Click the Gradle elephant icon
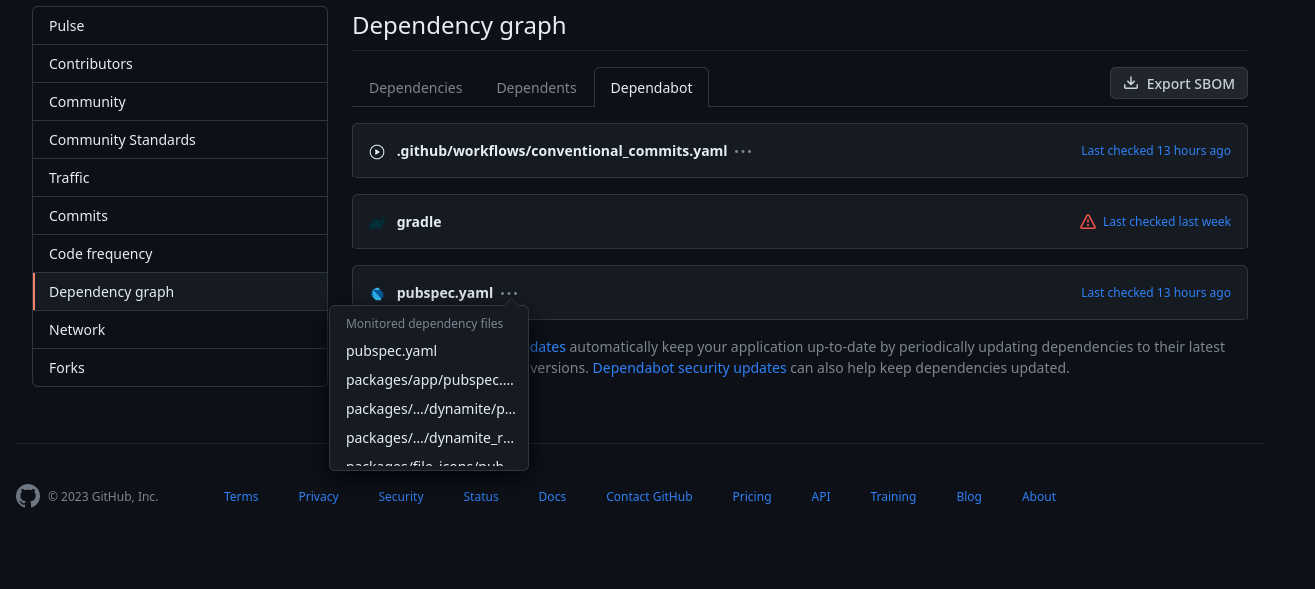The height and width of the screenshot is (589, 1315). (x=376, y=222)
